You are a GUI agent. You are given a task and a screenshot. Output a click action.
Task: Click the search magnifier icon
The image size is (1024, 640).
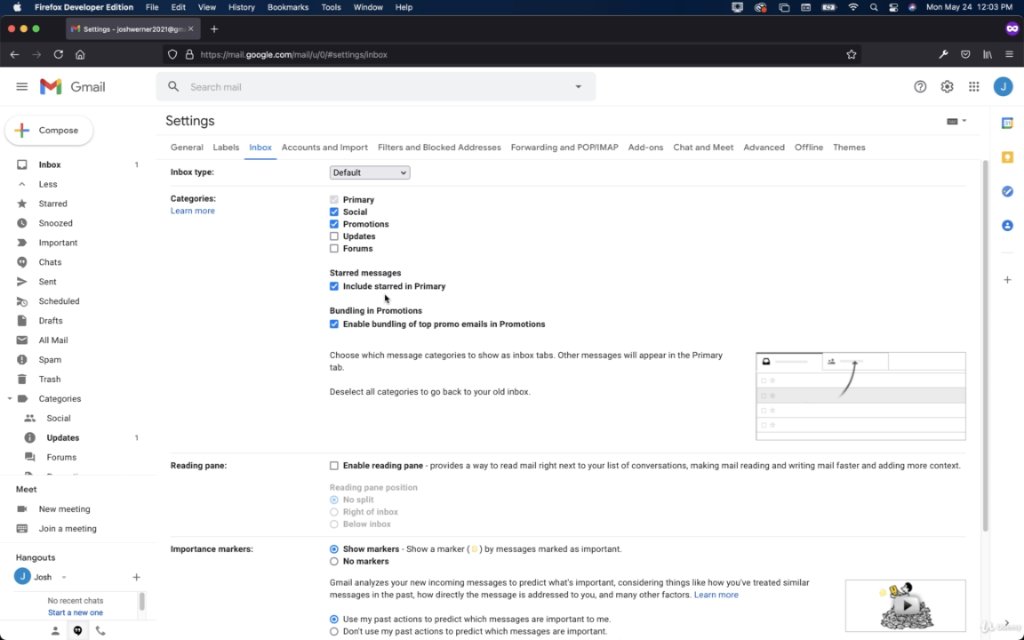pyautogui.click(x=173, y=86)
